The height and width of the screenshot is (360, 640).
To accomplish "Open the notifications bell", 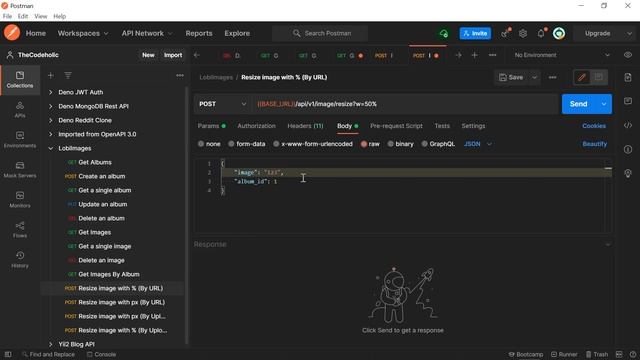I will tap(541, 33).
